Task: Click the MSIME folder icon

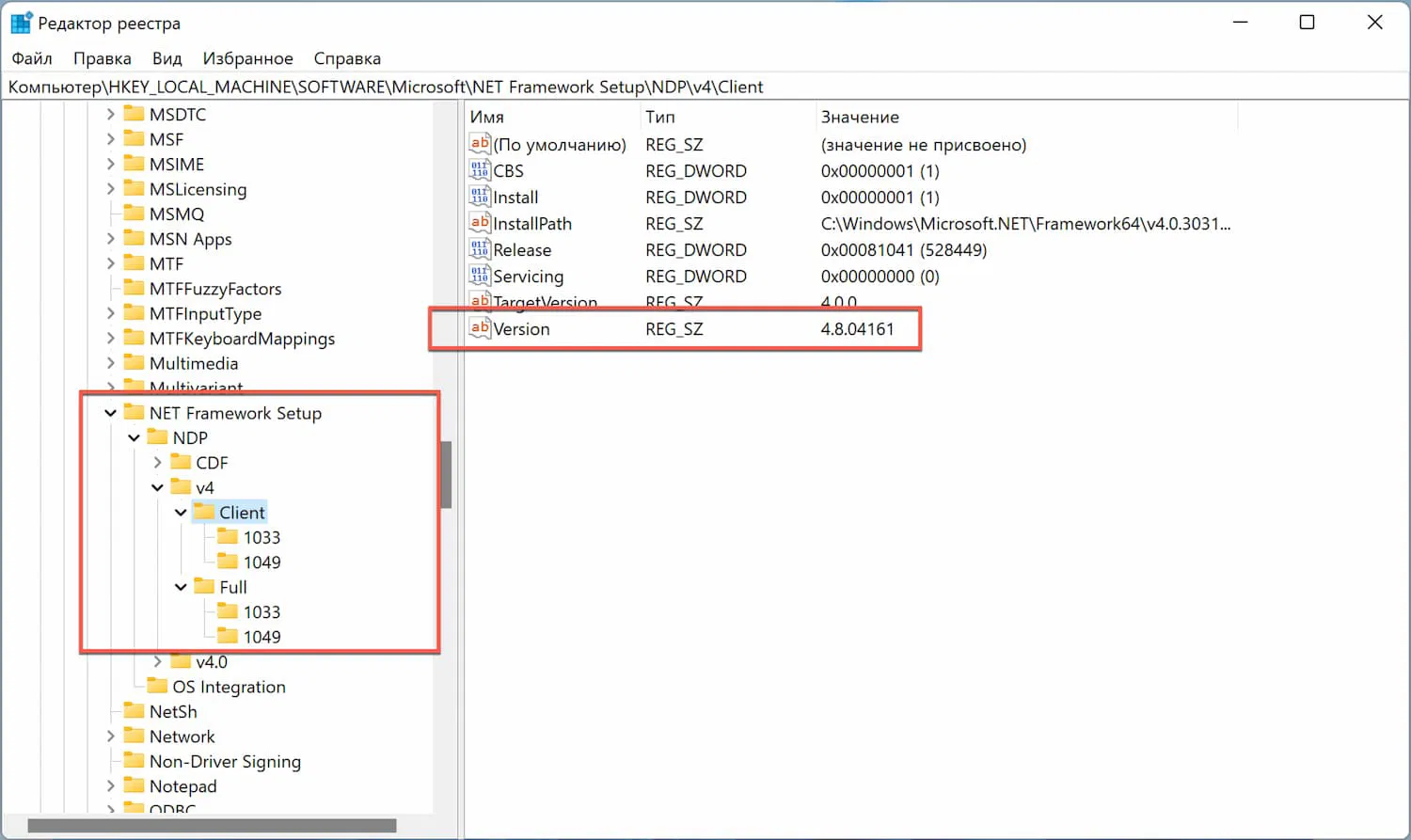Action: pos(135,164)
